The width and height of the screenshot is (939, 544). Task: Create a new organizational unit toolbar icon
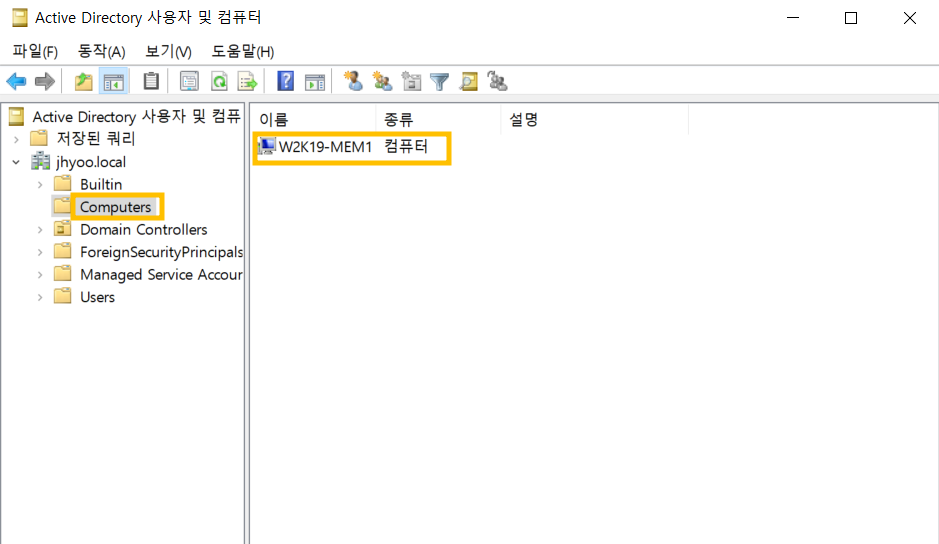click(411, 81)
